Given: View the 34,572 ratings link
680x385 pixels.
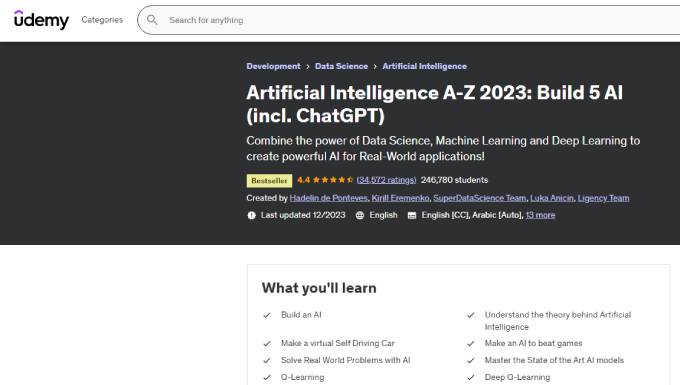Looking at the screenshot, I should [x=386, y=180].
